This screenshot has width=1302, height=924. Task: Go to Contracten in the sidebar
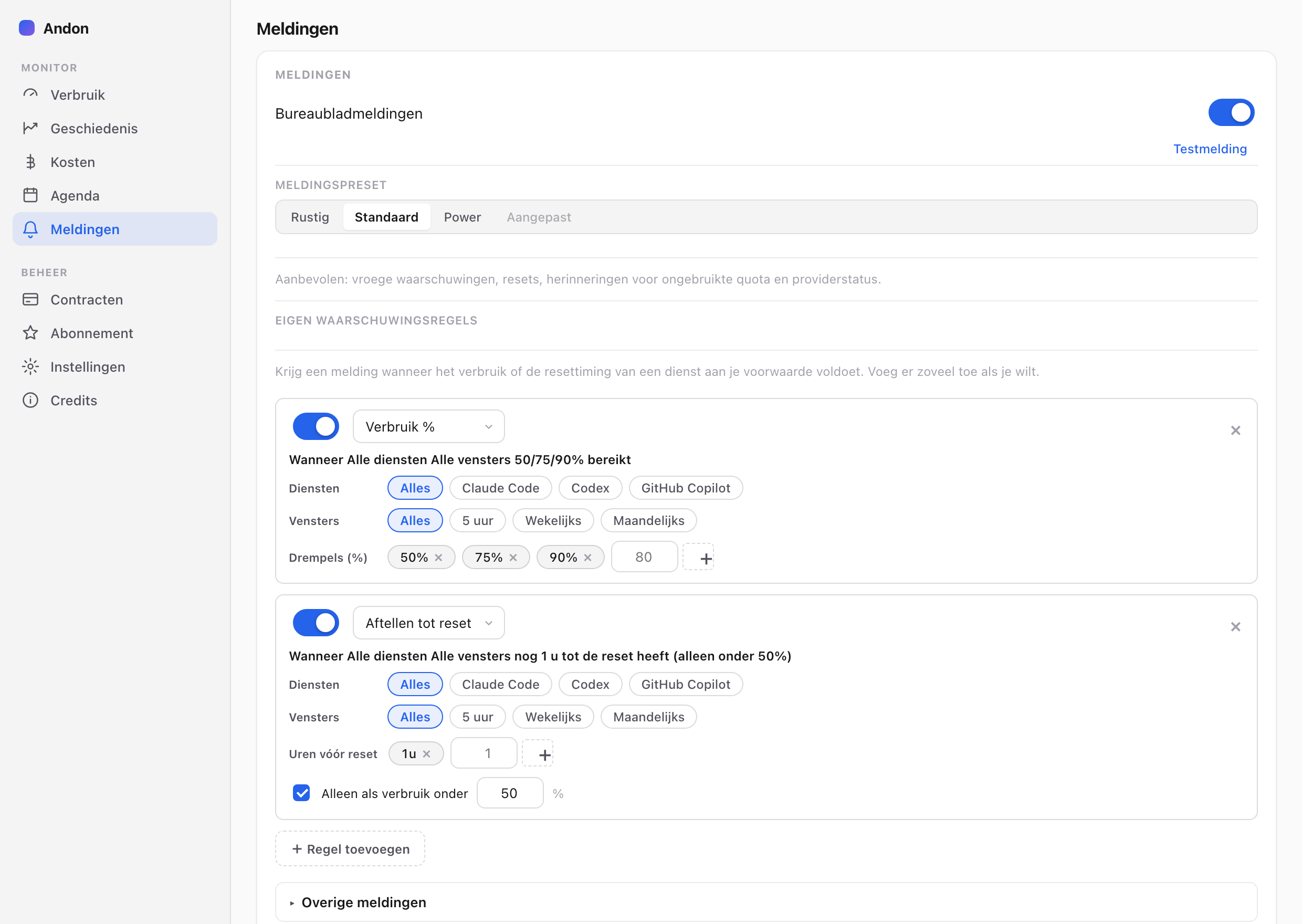tap(115, 299)
